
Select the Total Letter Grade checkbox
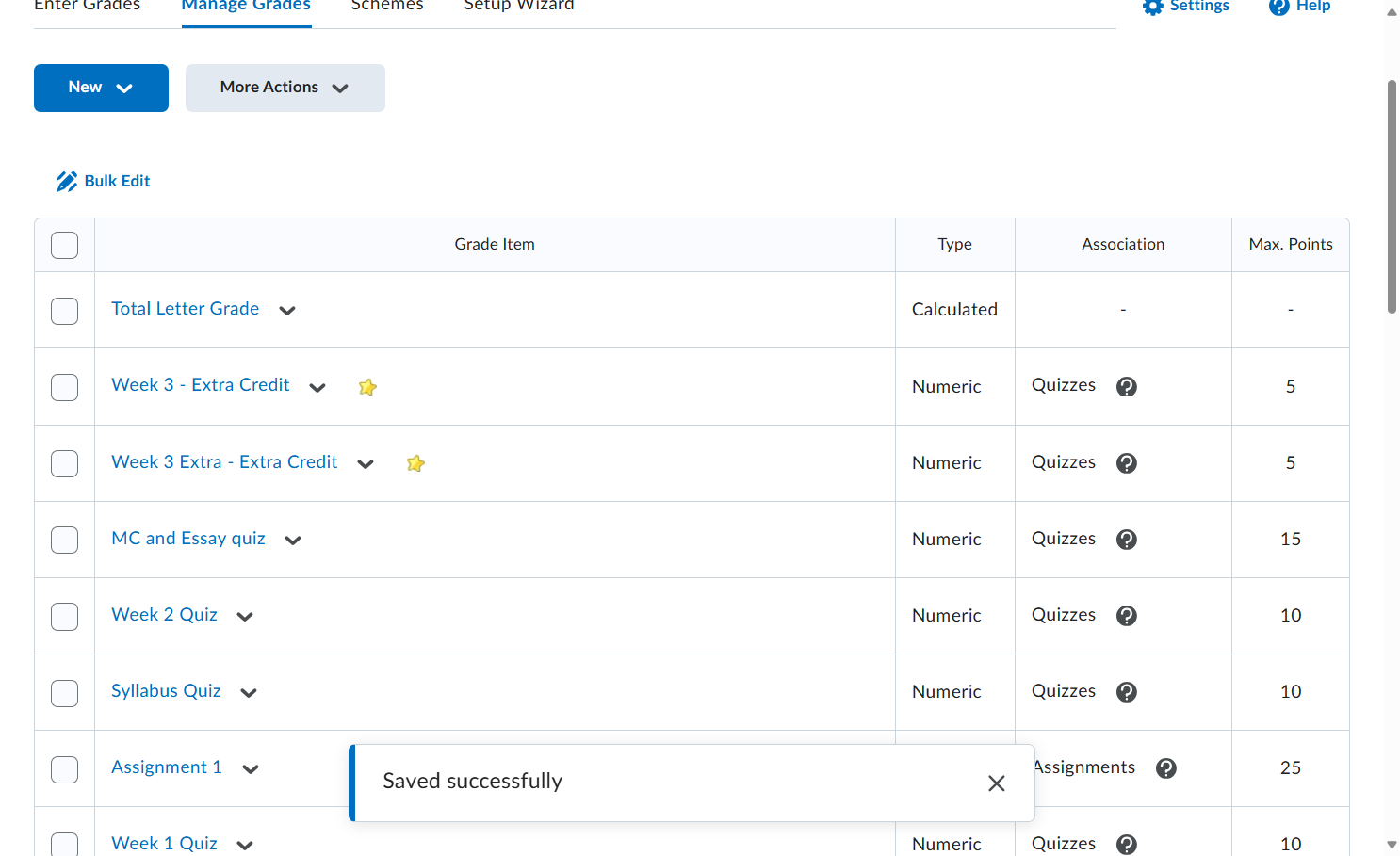tap(64, 311)
